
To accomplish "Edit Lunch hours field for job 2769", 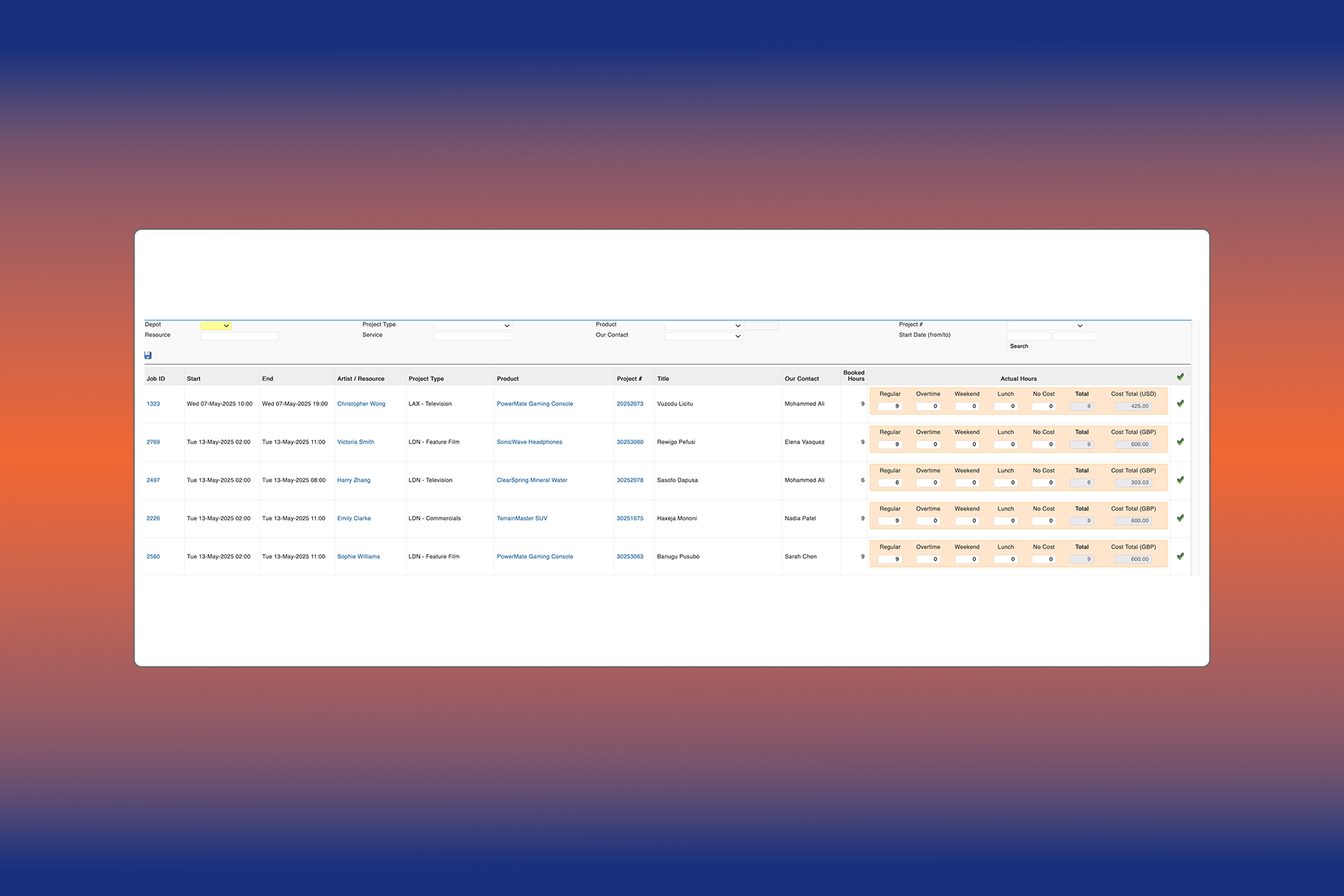I will point(1006,444).
